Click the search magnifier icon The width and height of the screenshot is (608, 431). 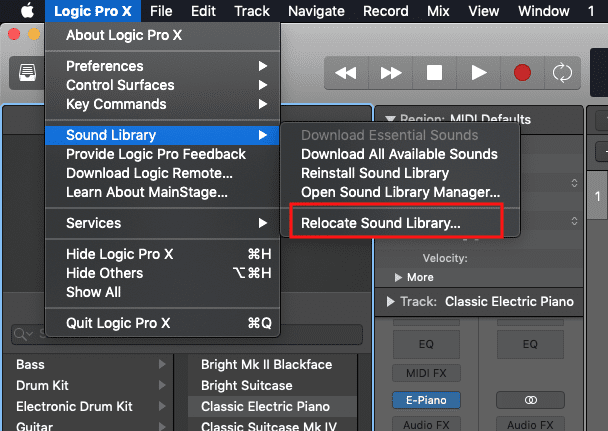coord(20,334)
